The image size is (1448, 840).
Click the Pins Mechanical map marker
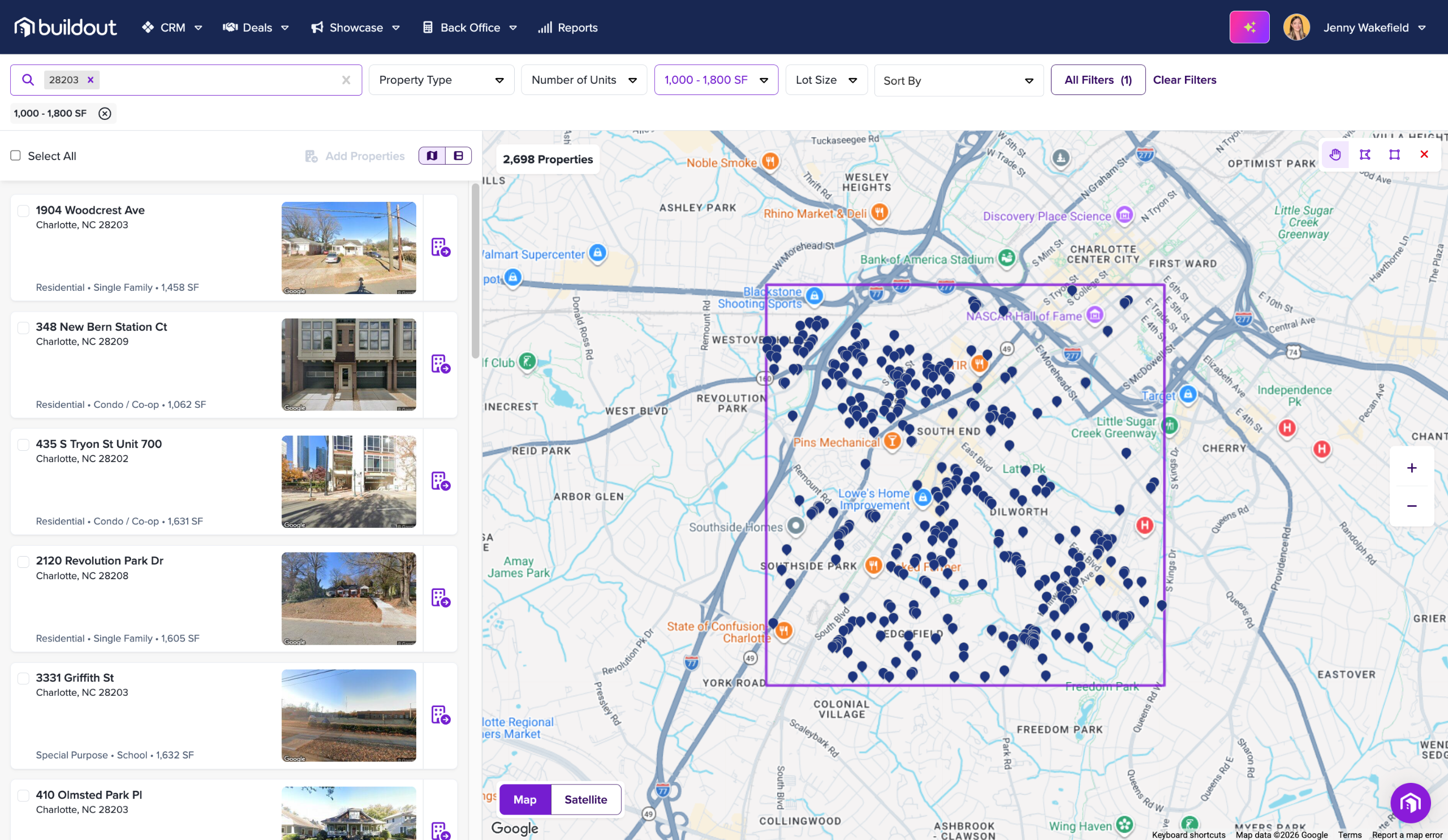[x=892, y=441]
